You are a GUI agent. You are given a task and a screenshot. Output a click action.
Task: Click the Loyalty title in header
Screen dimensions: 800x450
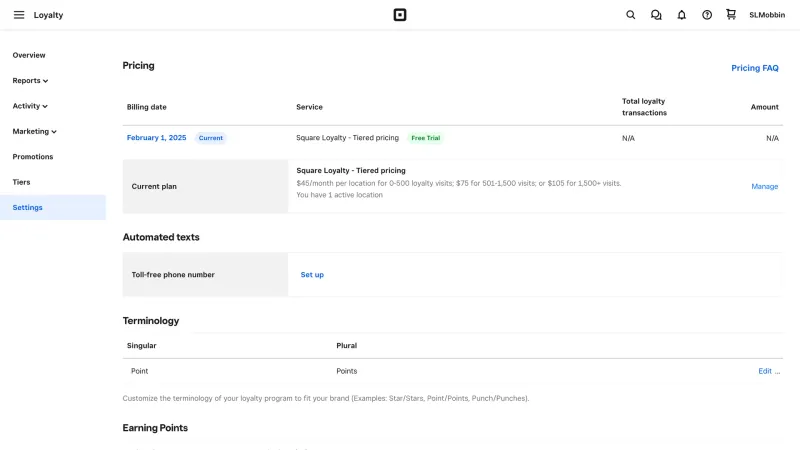coord(48,15)
